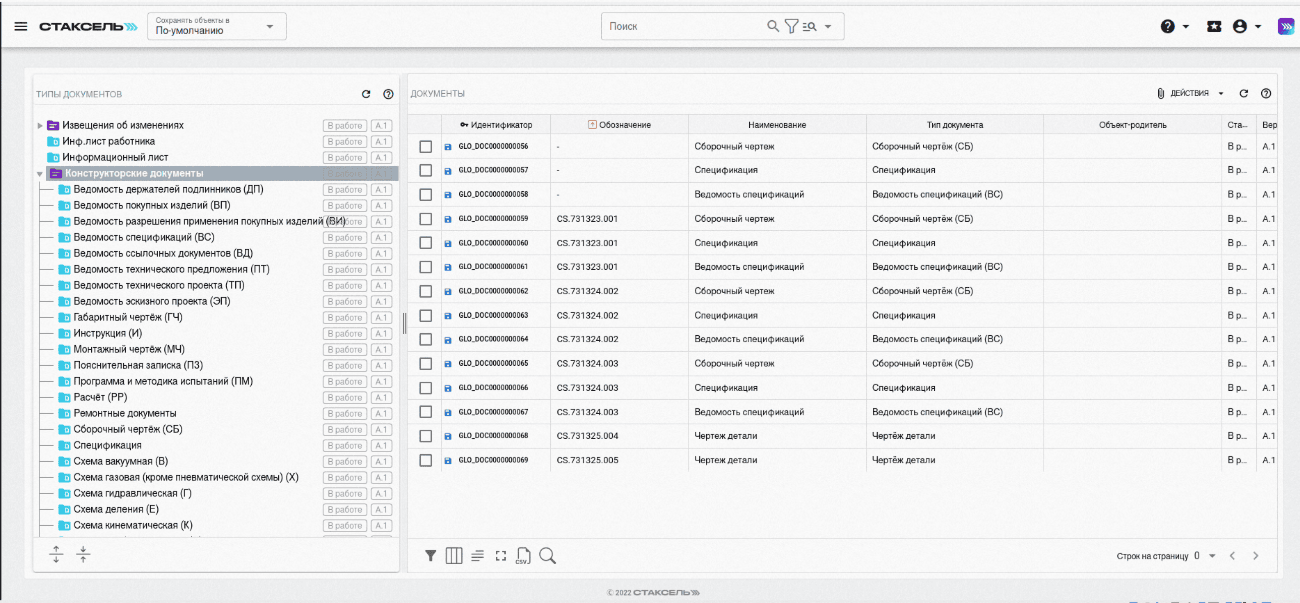Click the CSV export icon

click(523, 556)
